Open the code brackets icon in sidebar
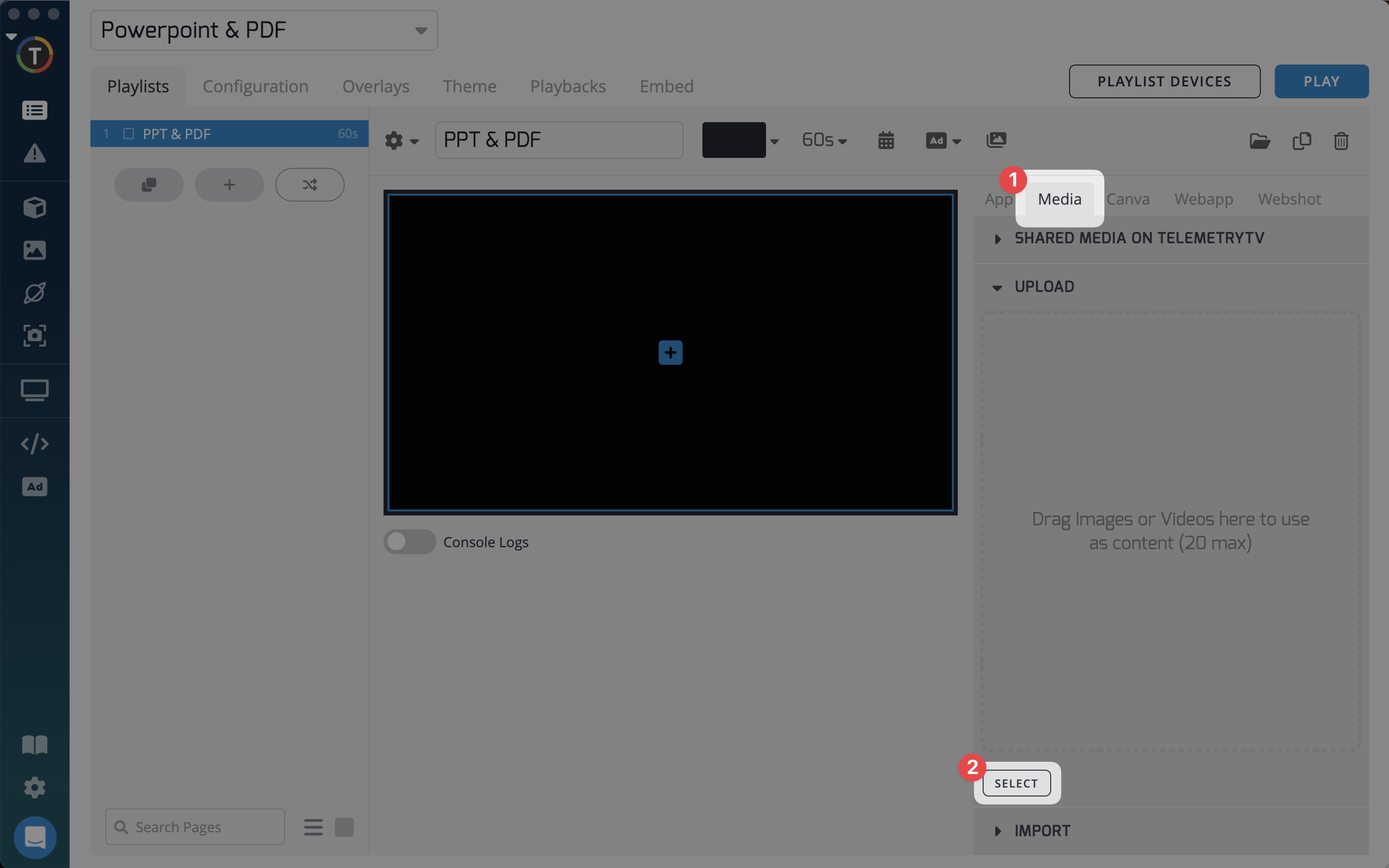The height and width of the screenshot is (868, 1389). pyautogui.click(x=34, y=444)
